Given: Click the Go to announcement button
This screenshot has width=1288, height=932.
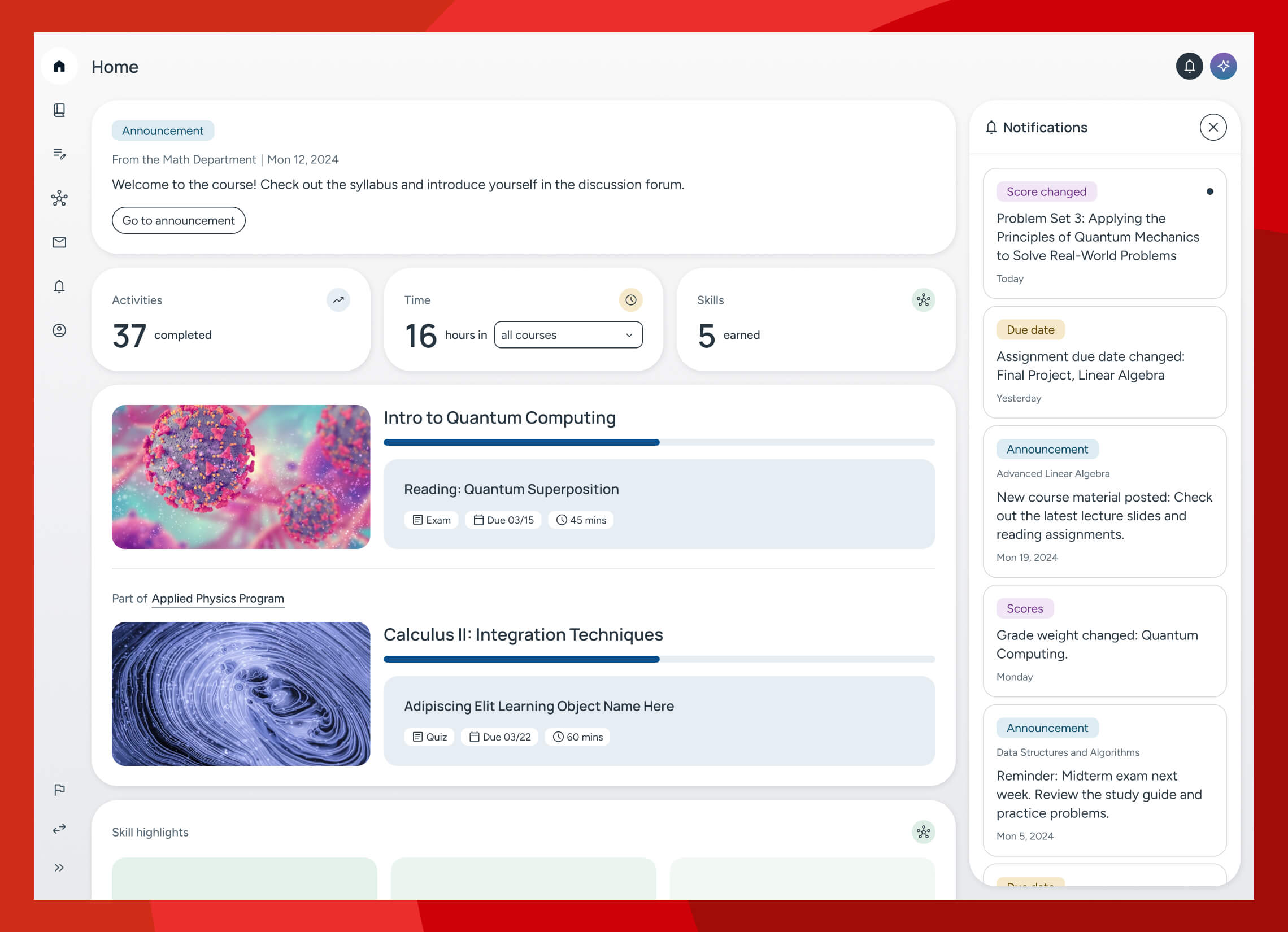Looking at the screenshot, I should coord(179,220).
